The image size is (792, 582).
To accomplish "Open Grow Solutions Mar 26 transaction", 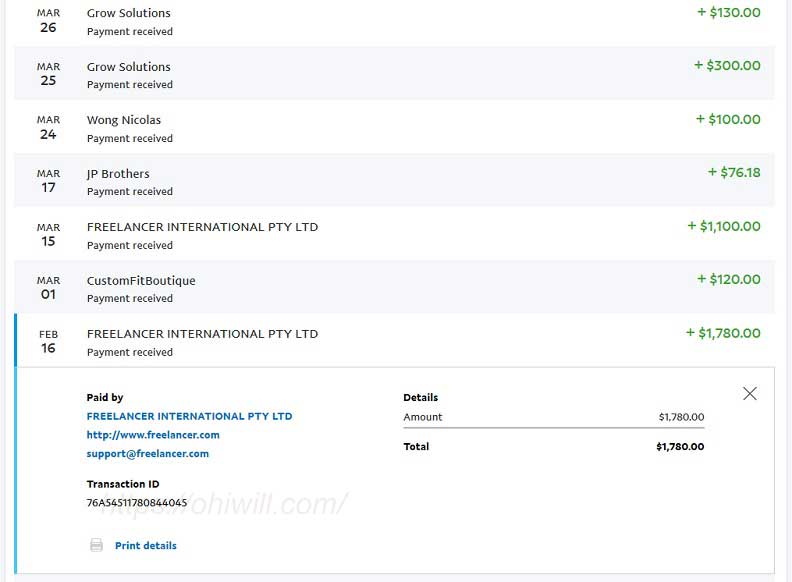I will tap(394, 22).
